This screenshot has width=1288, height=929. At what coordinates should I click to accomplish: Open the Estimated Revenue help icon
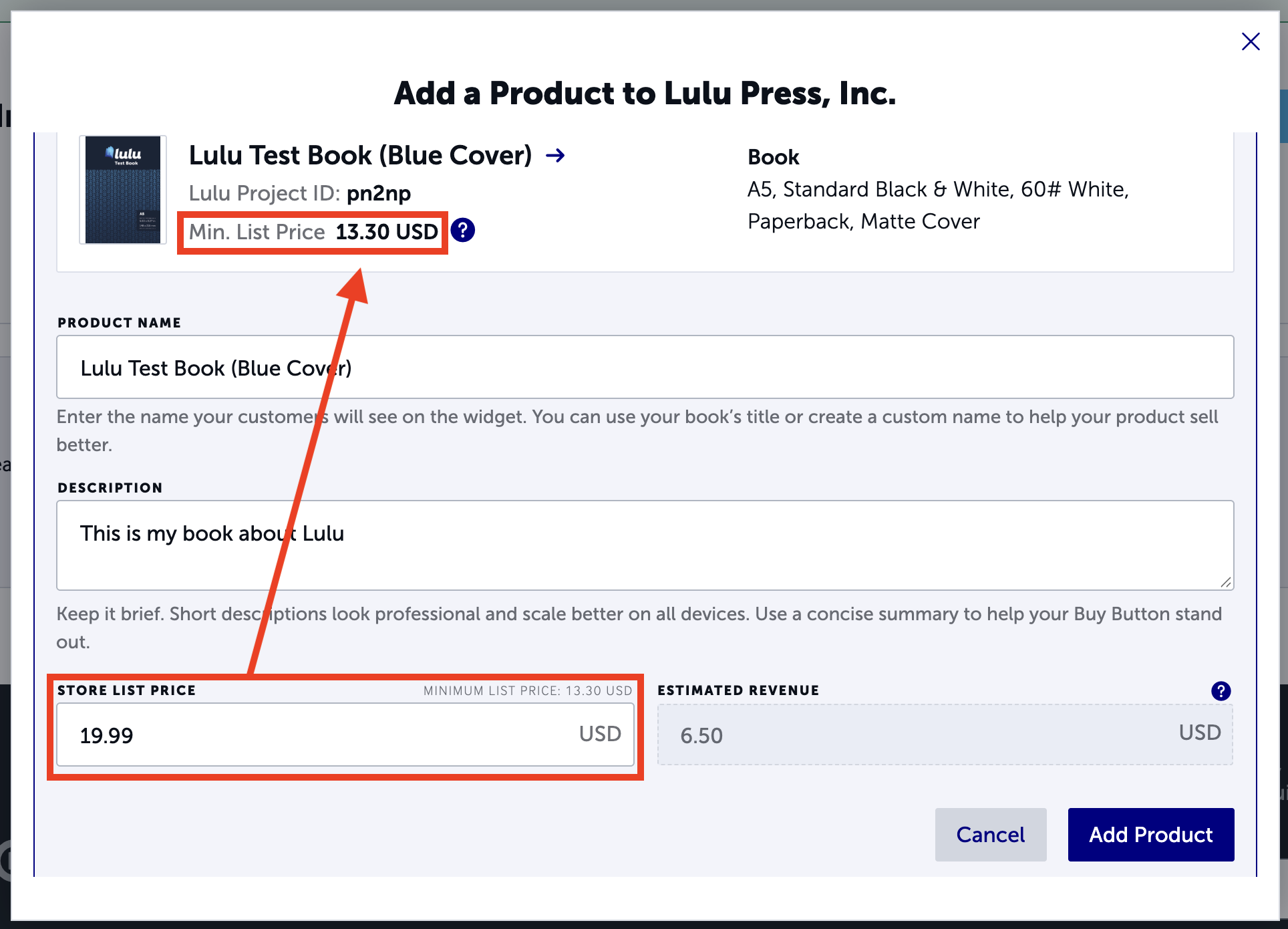1221,691
